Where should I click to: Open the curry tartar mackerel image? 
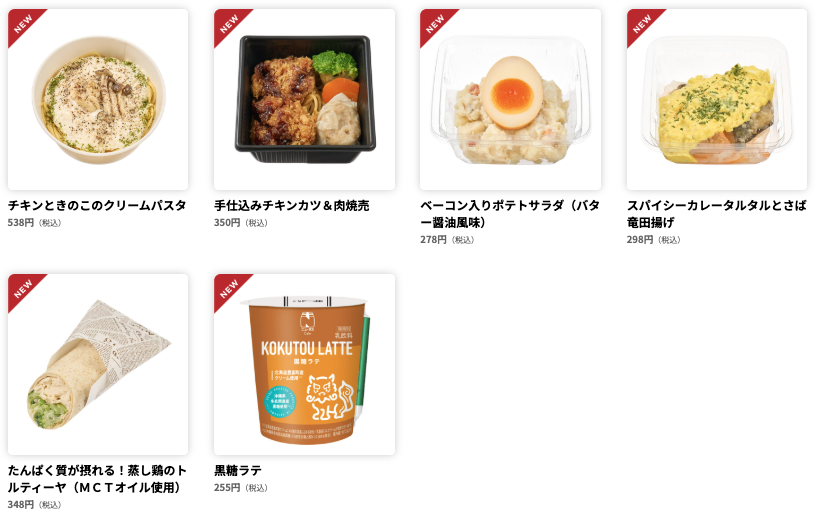pos(717,99)
